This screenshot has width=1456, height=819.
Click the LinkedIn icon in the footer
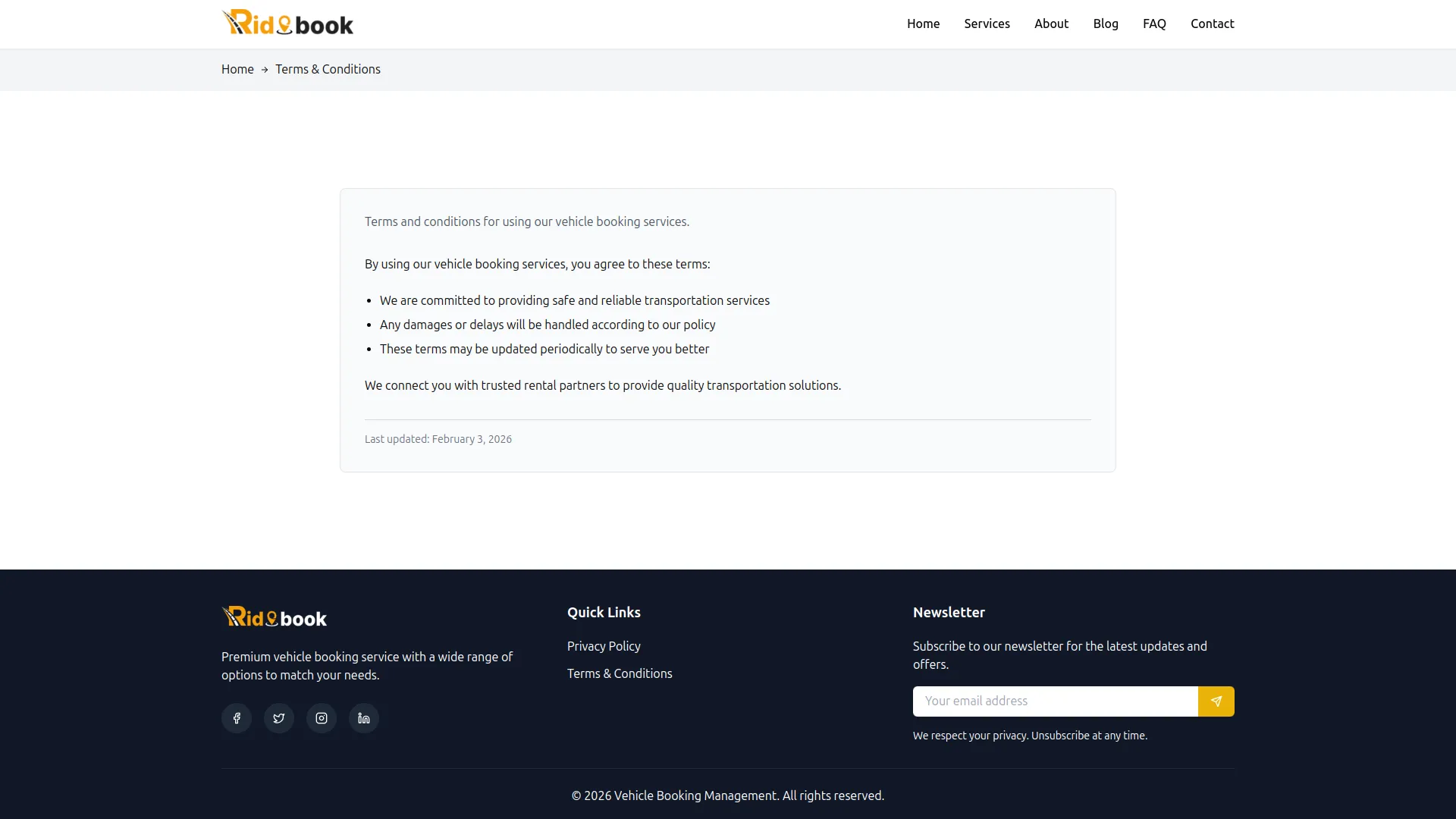363,717
